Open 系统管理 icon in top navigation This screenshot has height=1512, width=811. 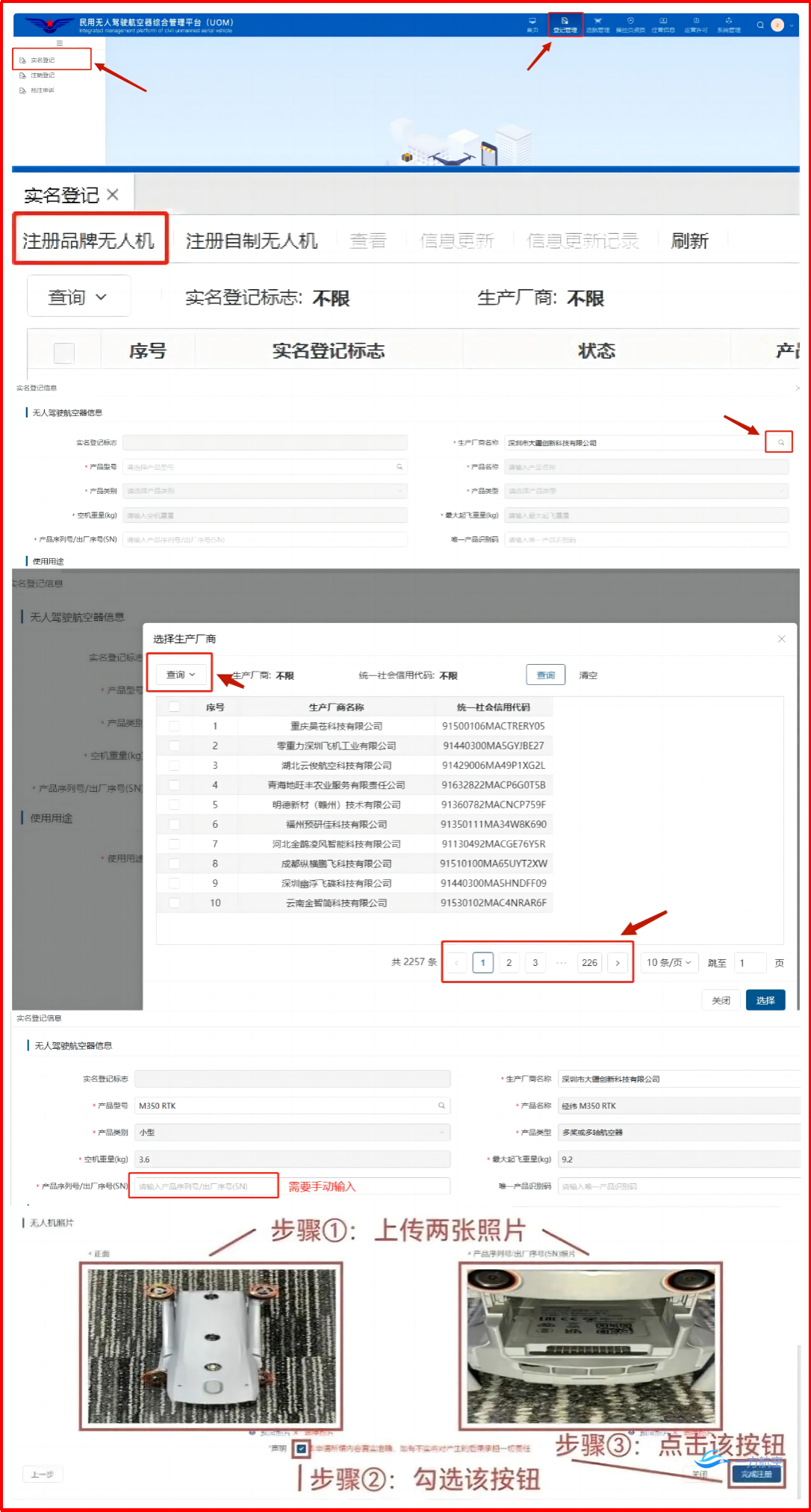[x=728, y=25]
